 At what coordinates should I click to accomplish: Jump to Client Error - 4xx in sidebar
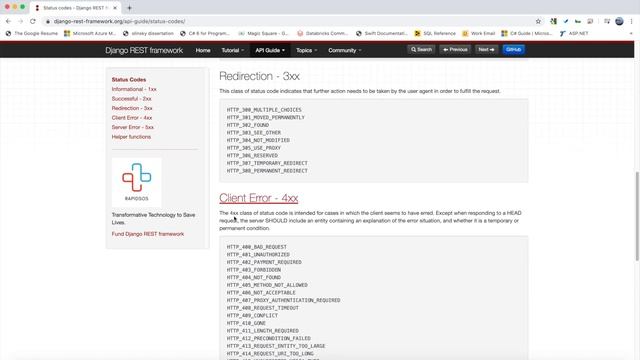pos(132,118)
